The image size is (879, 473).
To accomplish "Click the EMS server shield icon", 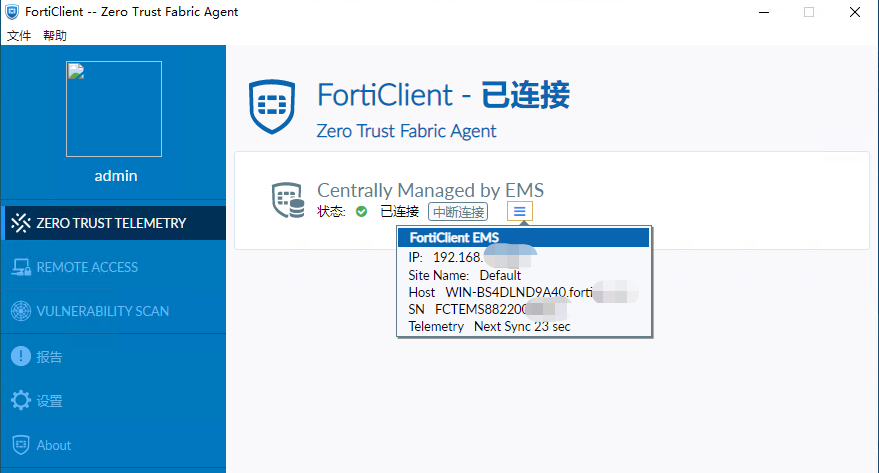I will (x=288, y=200).
